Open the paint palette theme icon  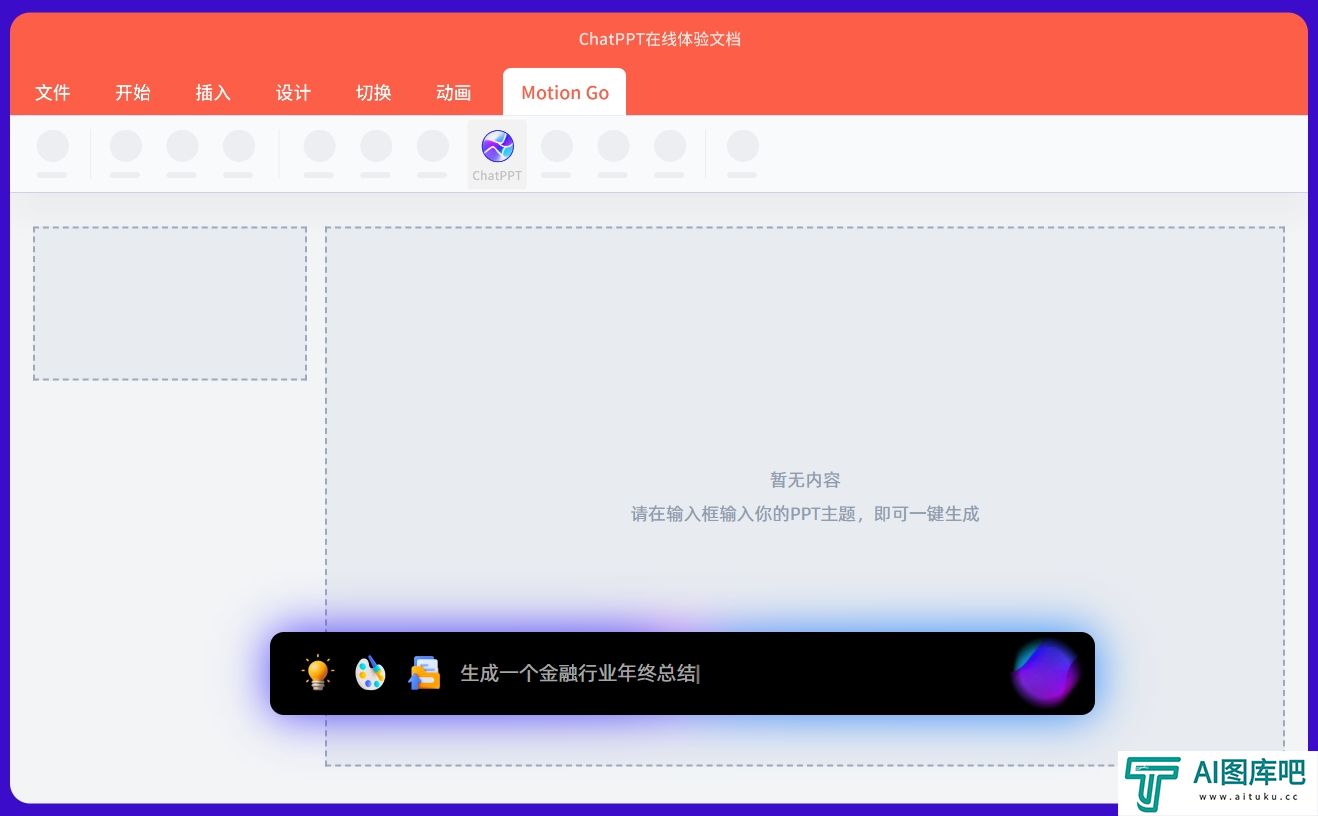370,673
